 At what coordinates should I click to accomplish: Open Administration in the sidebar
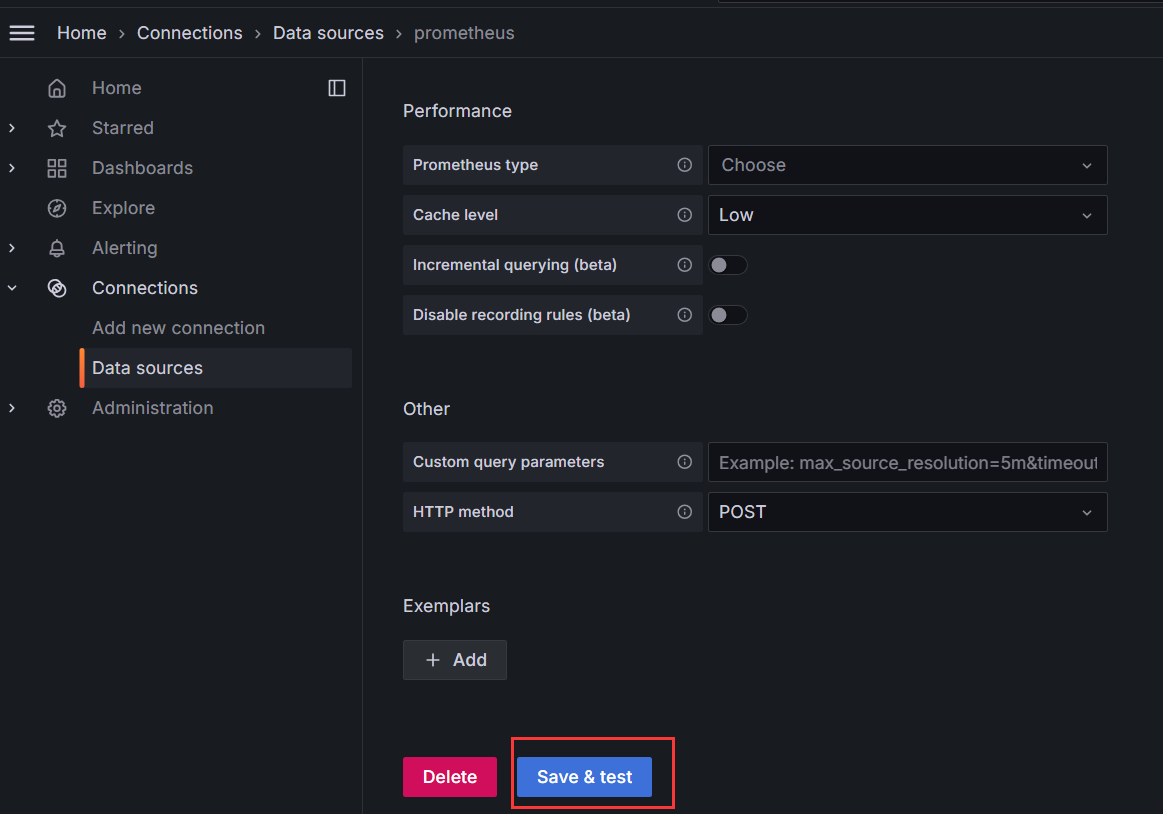tap(152, 408)
